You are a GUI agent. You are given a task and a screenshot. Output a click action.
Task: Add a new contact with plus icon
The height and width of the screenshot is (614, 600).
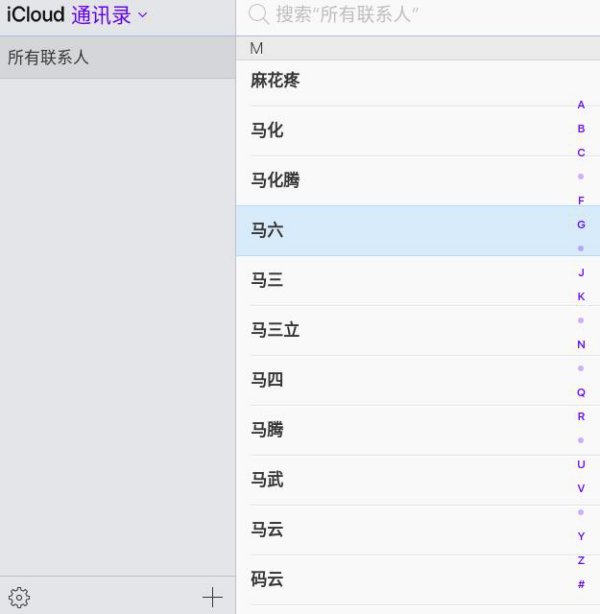[212, 597]
